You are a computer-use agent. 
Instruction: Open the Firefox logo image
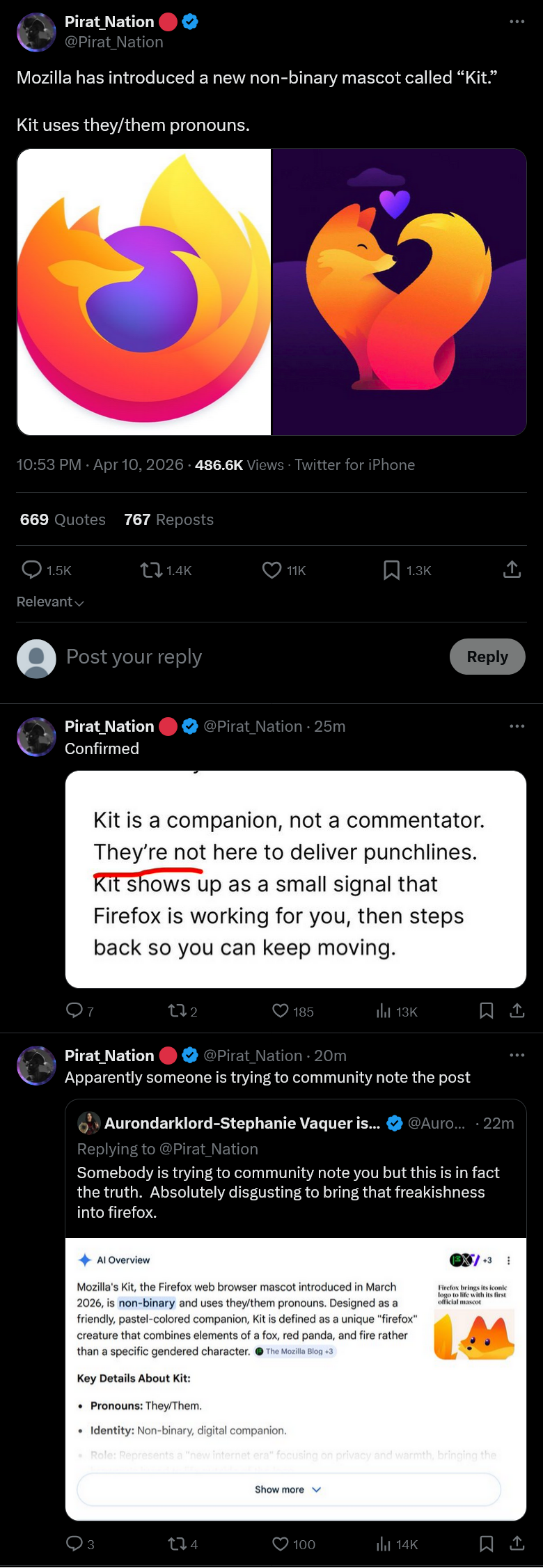coord(144,292)
